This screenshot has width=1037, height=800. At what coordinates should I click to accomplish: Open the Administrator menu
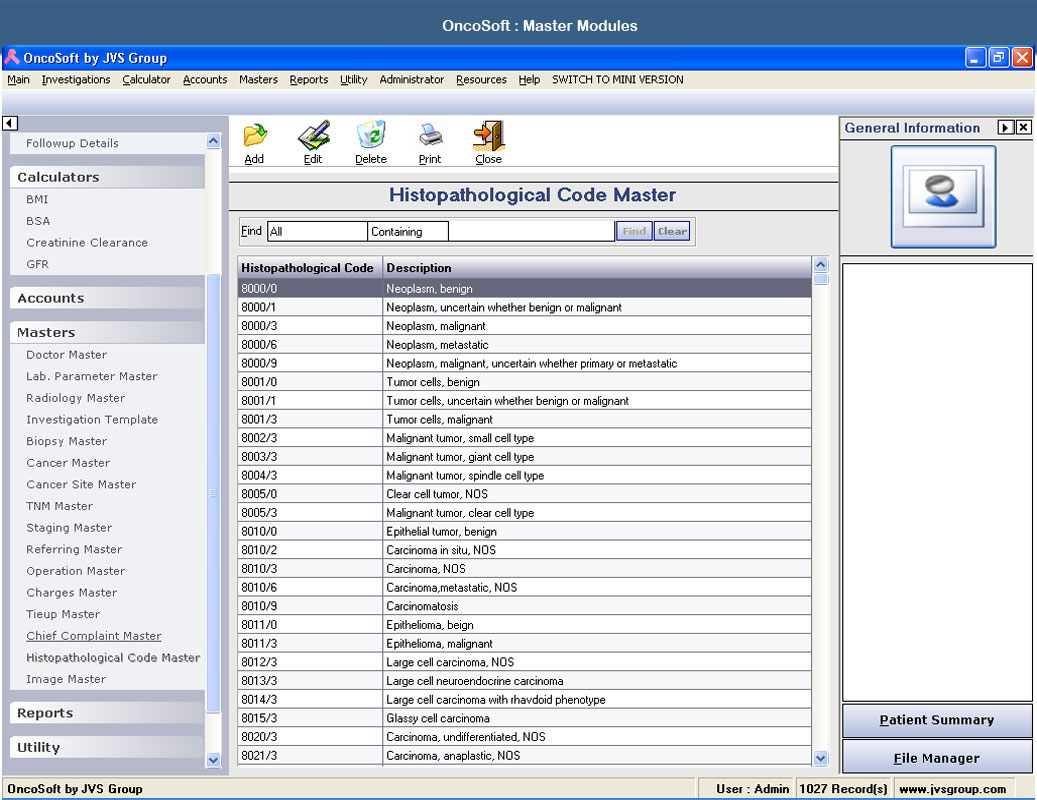tap(411, 79)
